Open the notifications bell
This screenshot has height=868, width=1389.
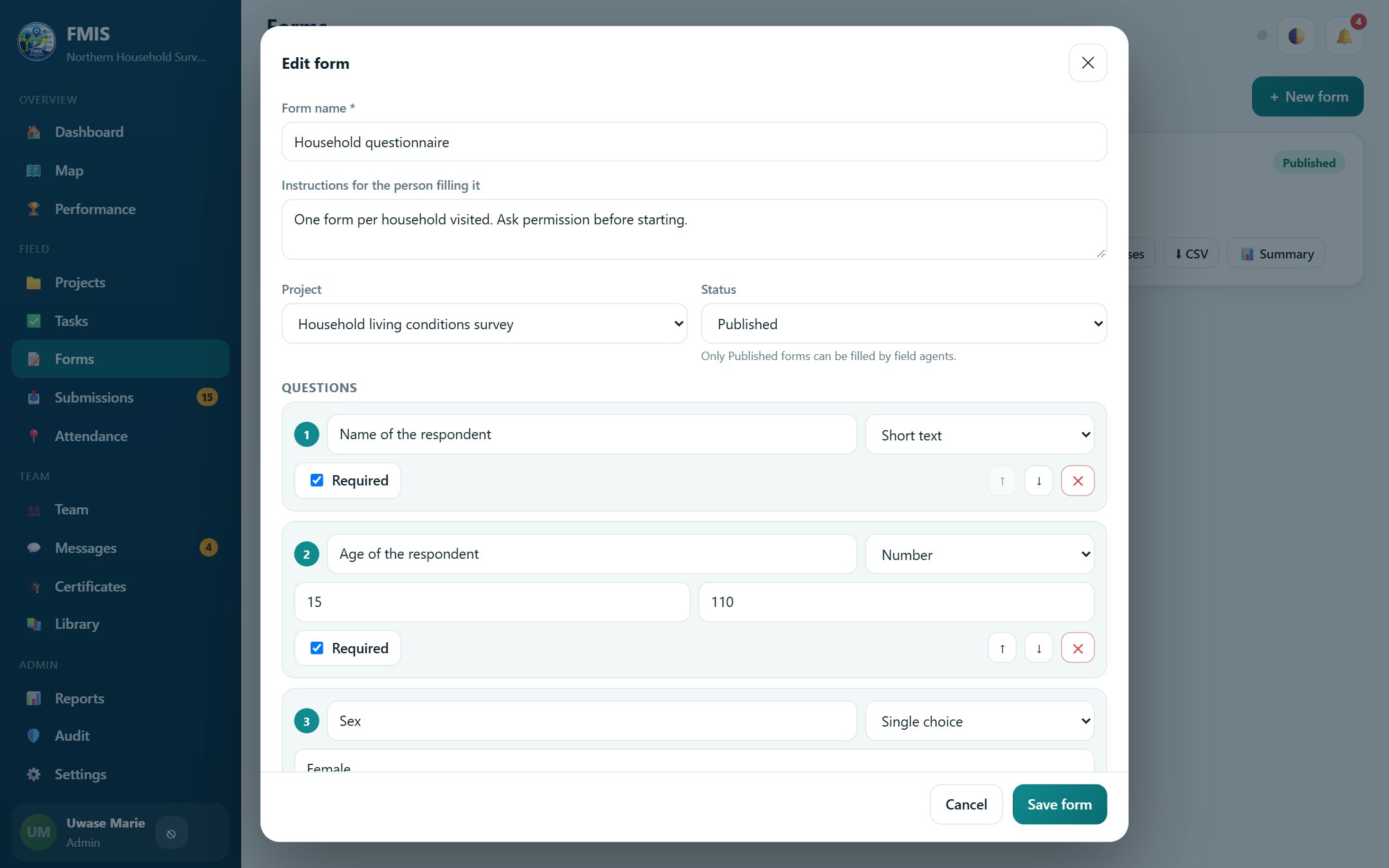[x=1344, y=36]
